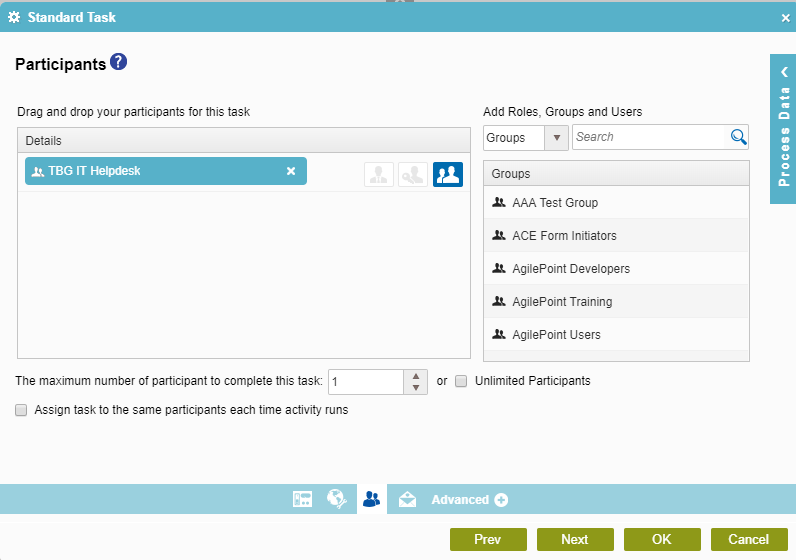This screenshot has height=560, width=796.
Task: Open the Groups type dropdown
Action: point(525,137)
